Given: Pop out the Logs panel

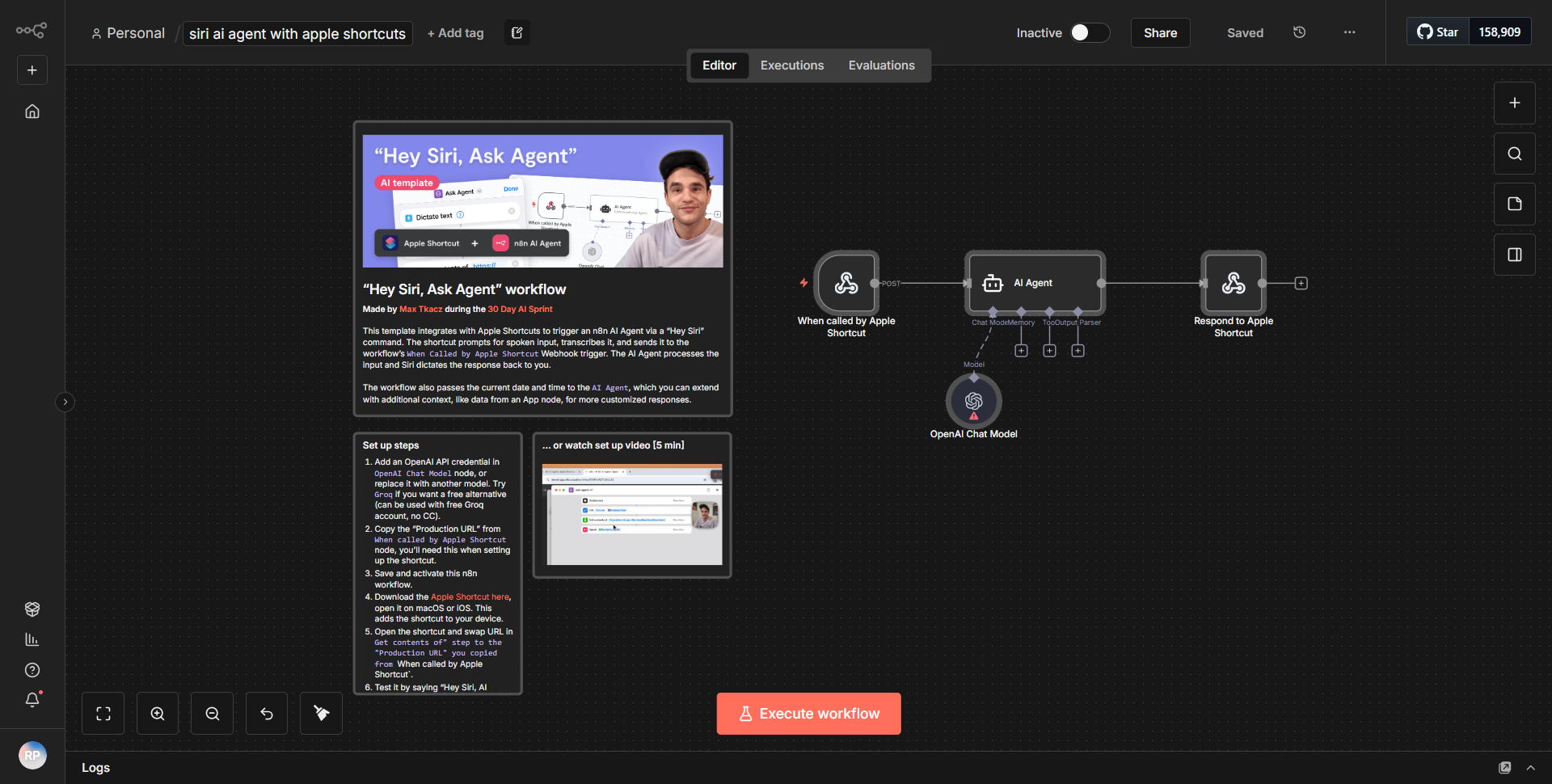Looking at the screenshot, I should pyautogui.click(x=1504, y=768).
